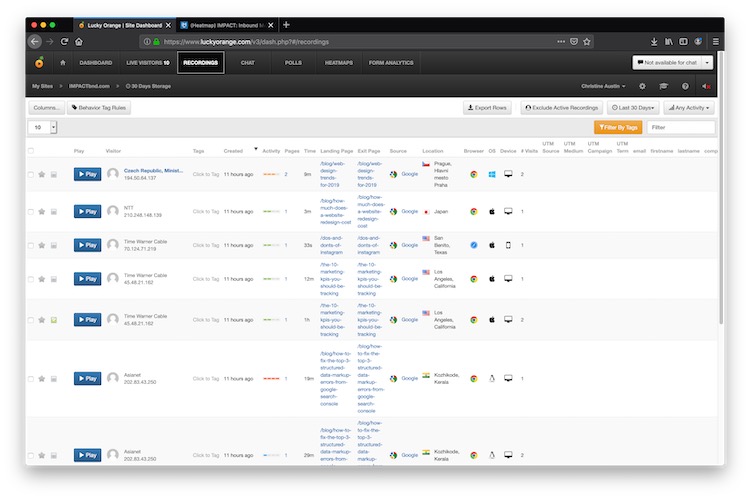The width and height of the screenshot is (750, 499).
Task: Open the graduation cap tutorials icon
Action: [x=663, y=86]
